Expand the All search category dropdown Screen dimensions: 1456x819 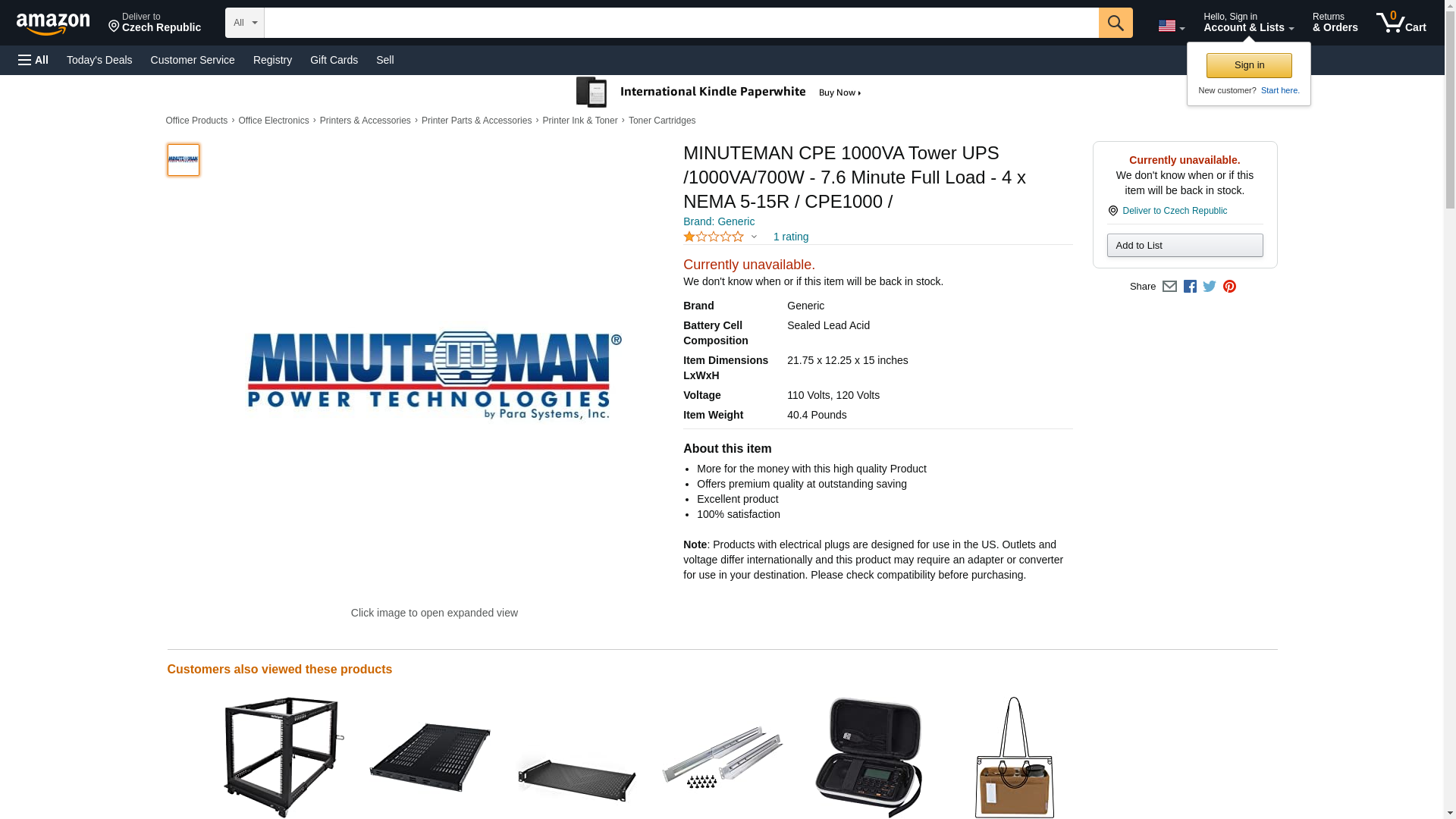[x=244, y=23]
